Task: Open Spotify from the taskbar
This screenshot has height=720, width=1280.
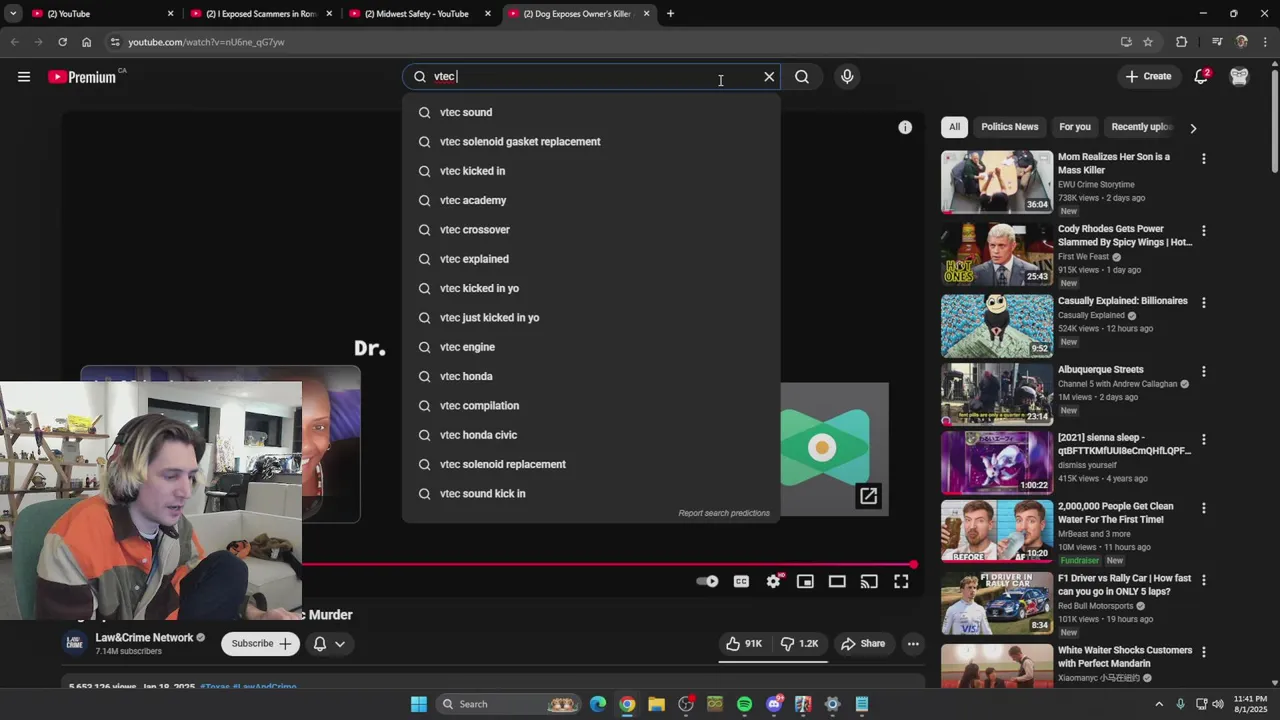Action: (x=744, y=704)
